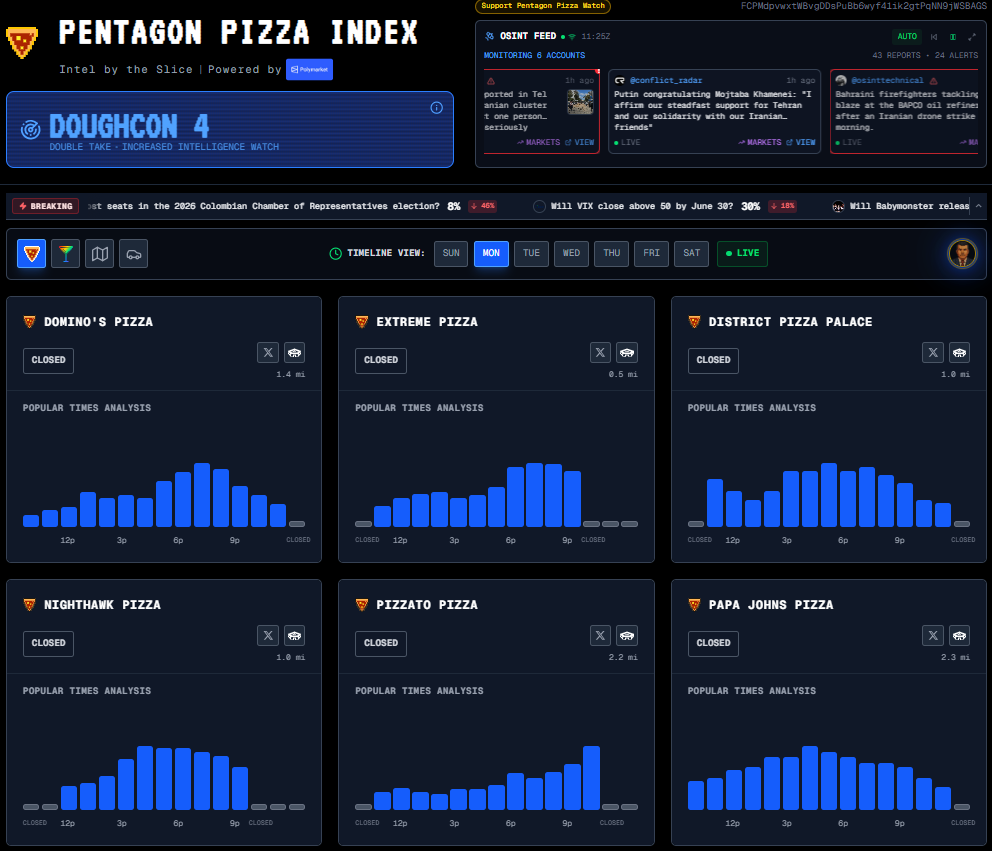Viewport: 992px width, 851px height.
Task: Click the alert triangle beside @osinttechnical
Action: 934,81
